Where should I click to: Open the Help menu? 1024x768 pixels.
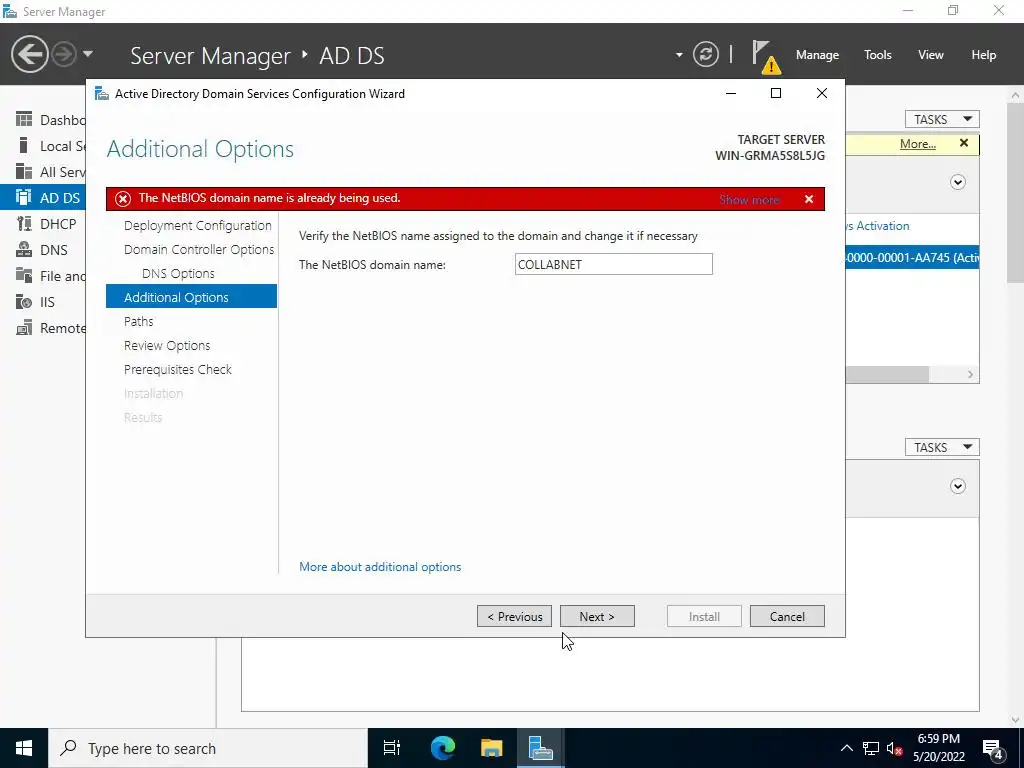point(984,55)
